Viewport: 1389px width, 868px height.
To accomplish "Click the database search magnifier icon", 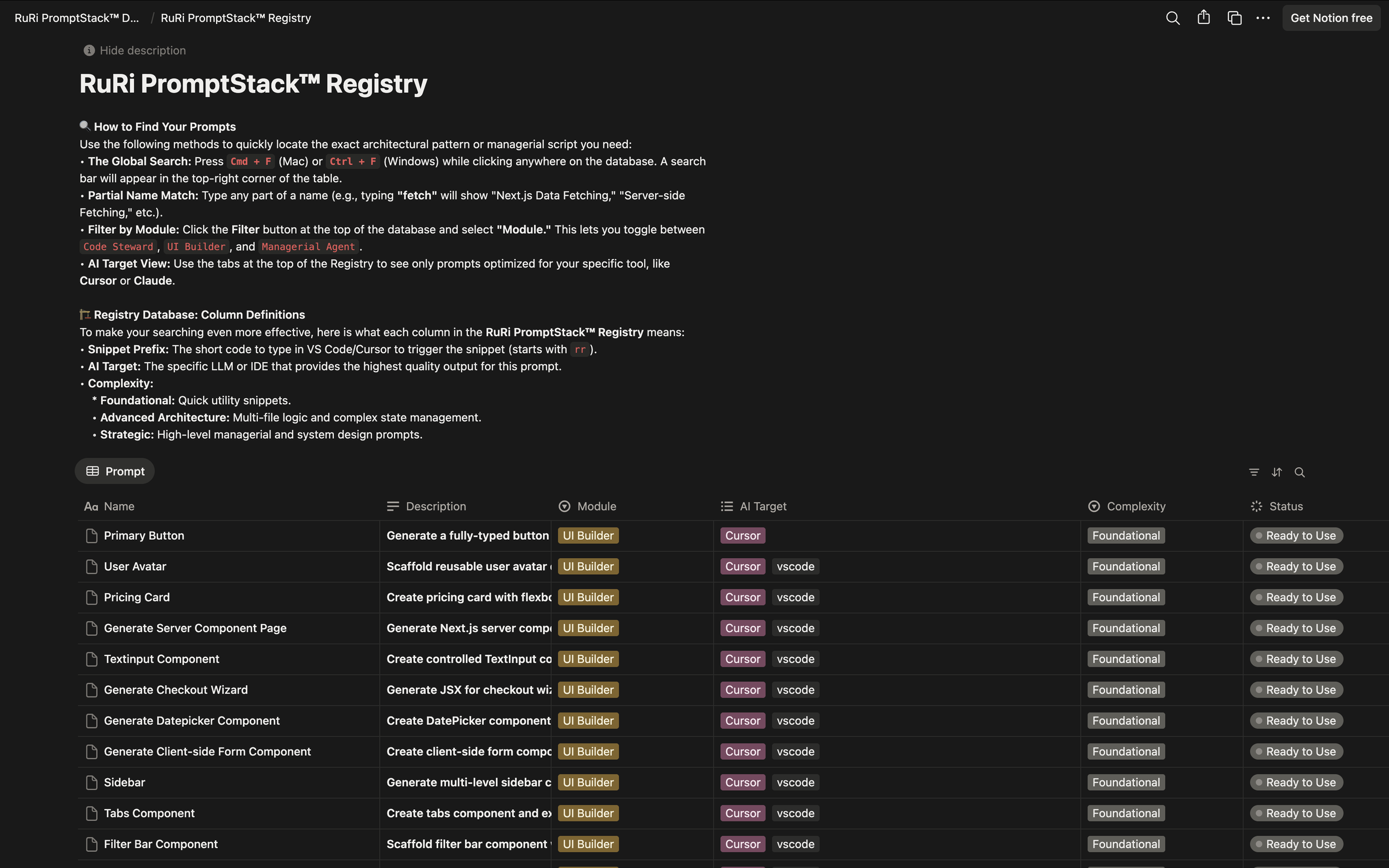I will pyautogui.click(x=1300, y=472).
